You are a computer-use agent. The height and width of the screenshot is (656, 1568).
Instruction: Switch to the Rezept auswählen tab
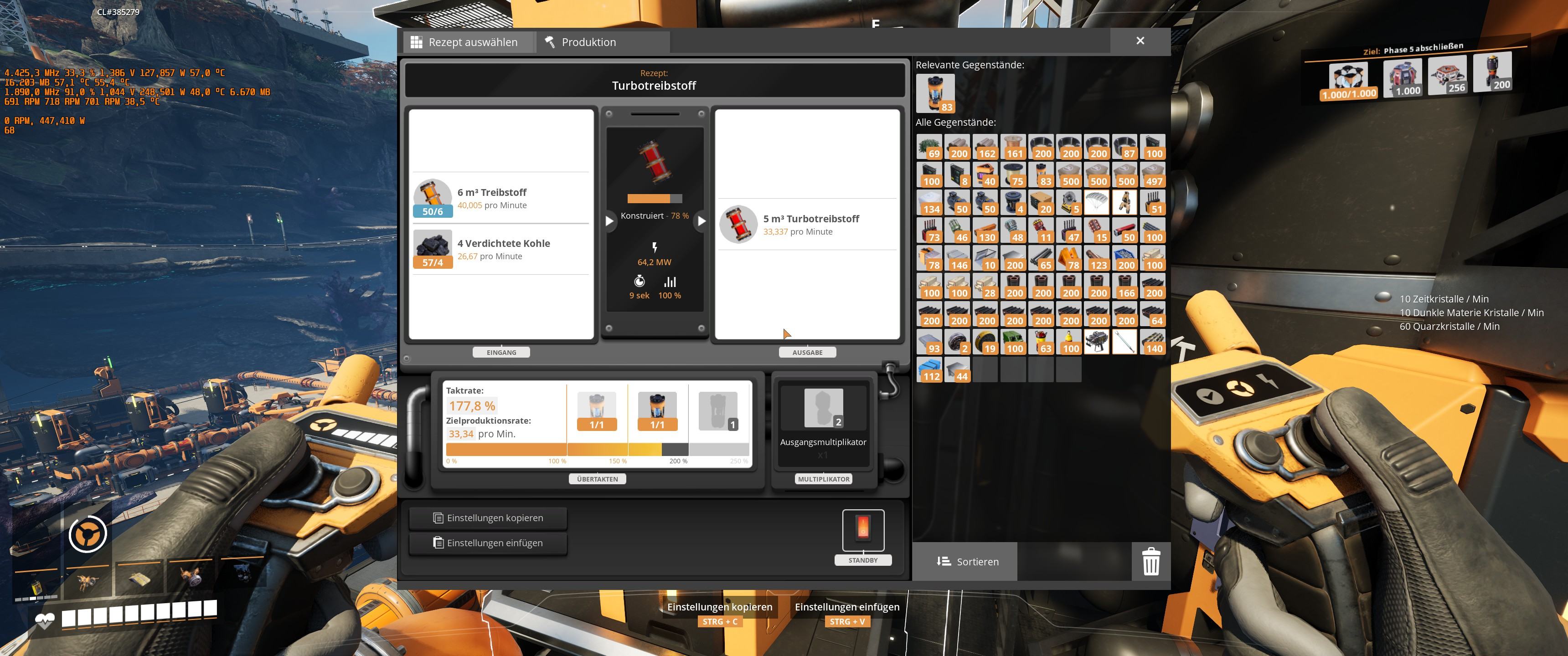tap(468, 42)
